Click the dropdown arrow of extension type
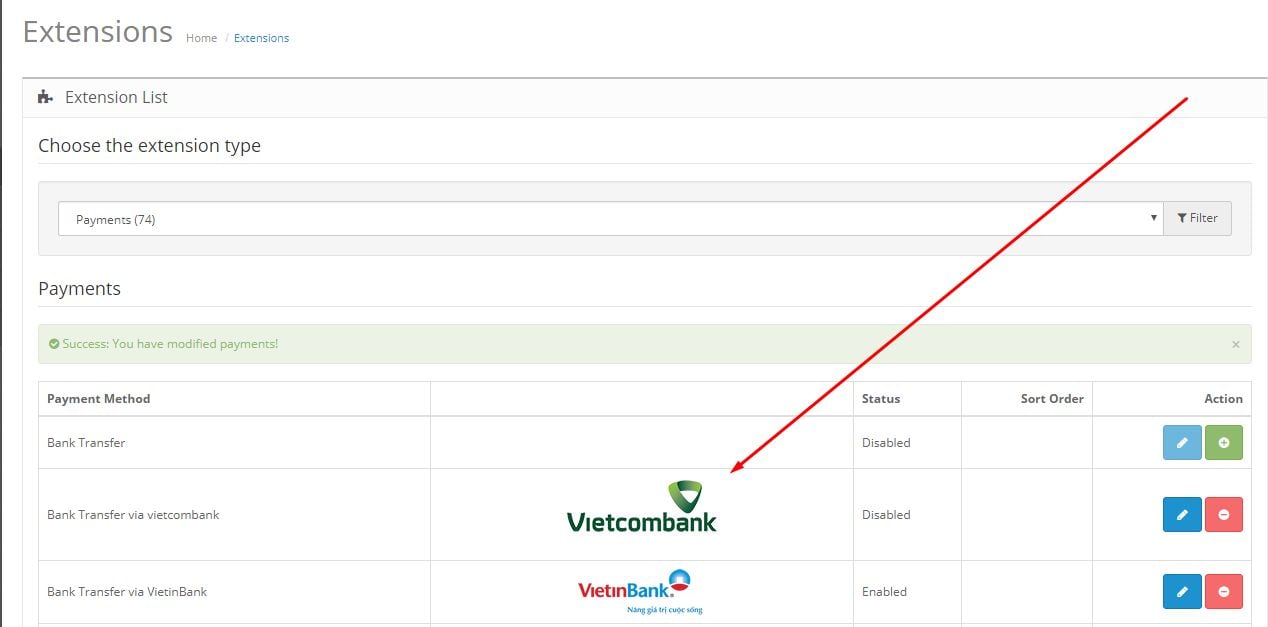1268x627 pixels. tap(1153, 218)
